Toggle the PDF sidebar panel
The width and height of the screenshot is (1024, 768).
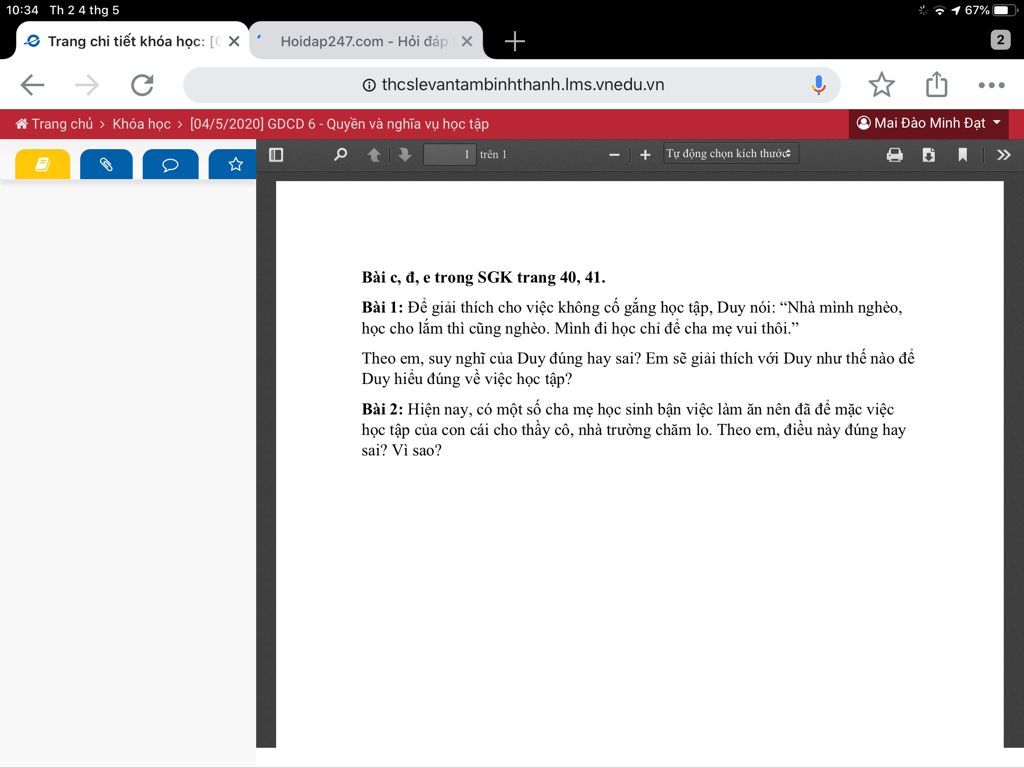click(276, 155)
